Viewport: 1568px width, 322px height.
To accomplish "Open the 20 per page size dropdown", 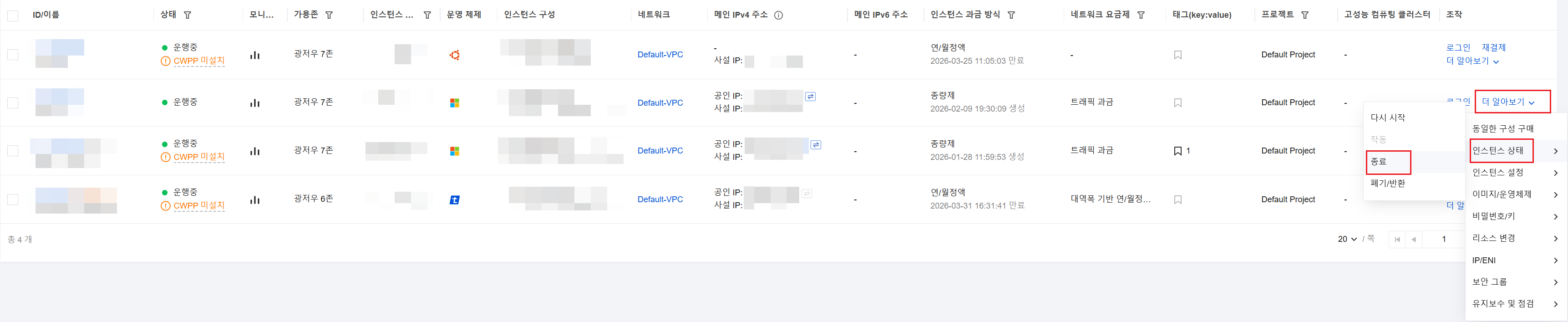I will 1347,240.
